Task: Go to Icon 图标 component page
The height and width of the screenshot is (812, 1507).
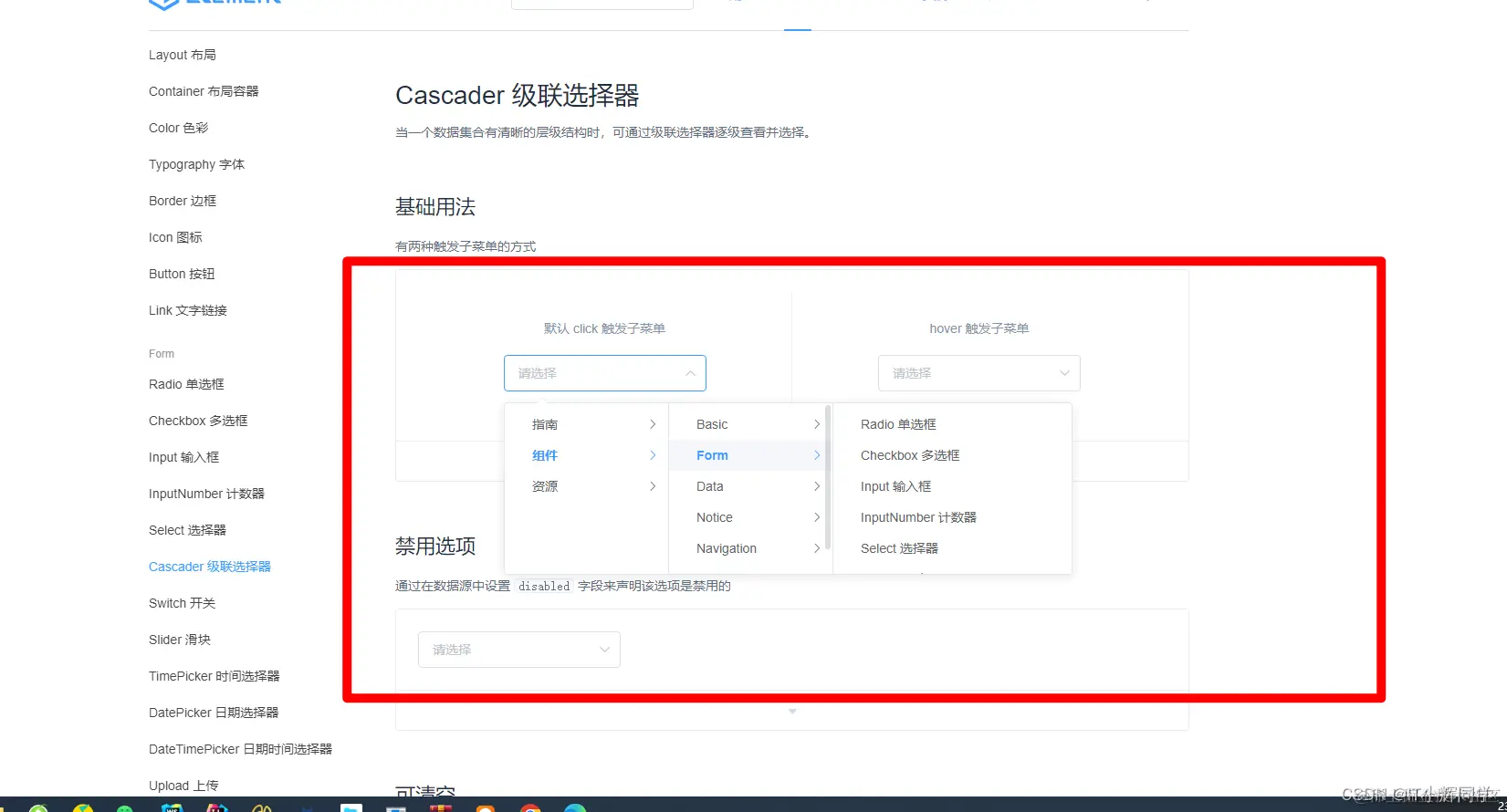Action: click(x=175, y=237)
